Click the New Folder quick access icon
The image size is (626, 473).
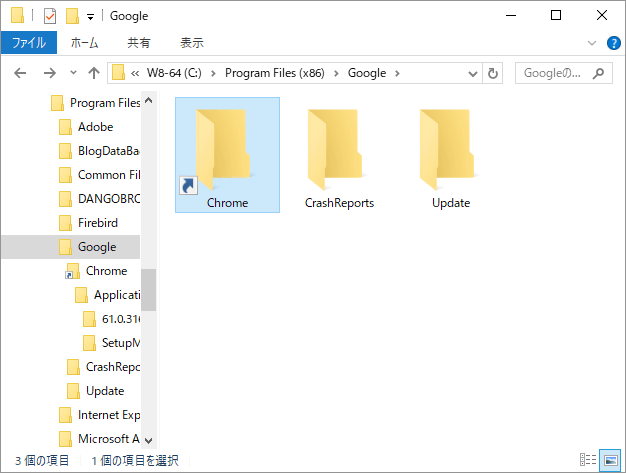click(x=72, y=16)
